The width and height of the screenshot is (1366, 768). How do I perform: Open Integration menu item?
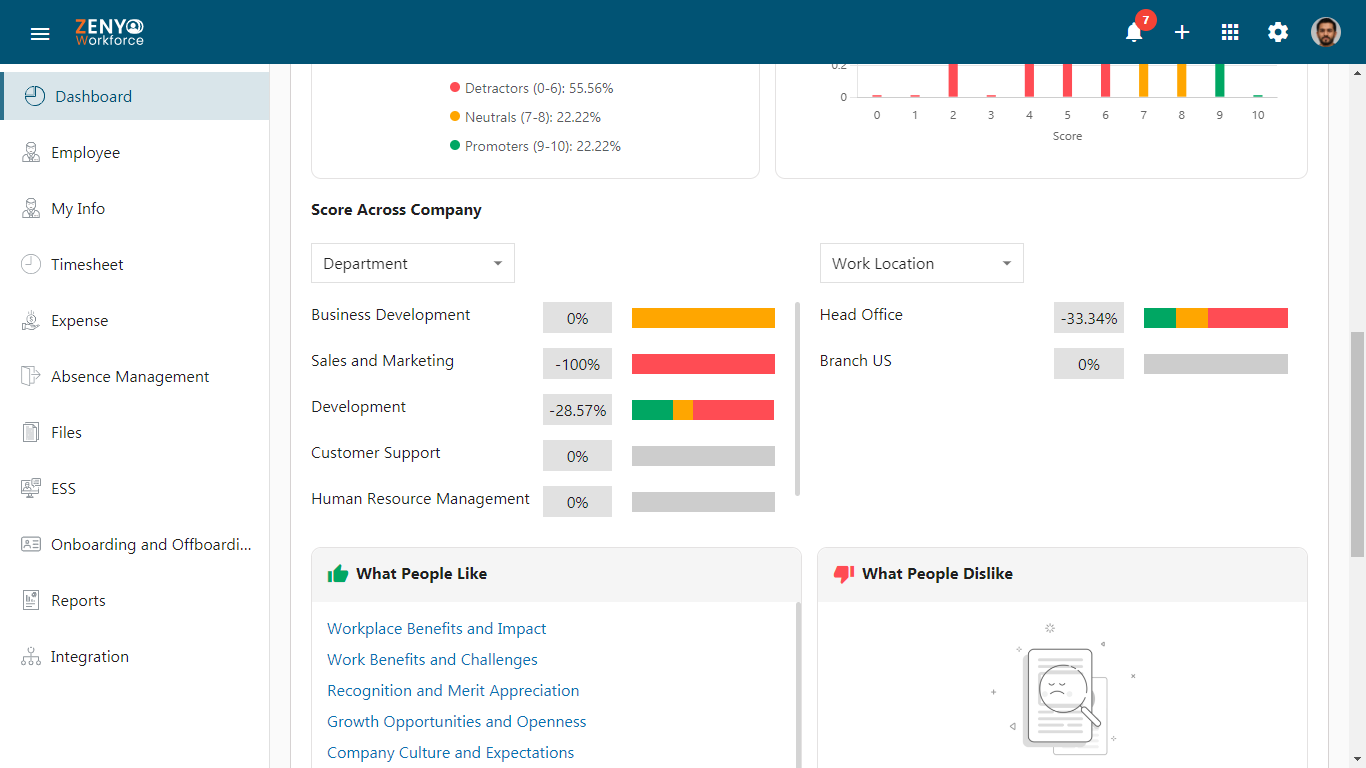click(135, 656)
